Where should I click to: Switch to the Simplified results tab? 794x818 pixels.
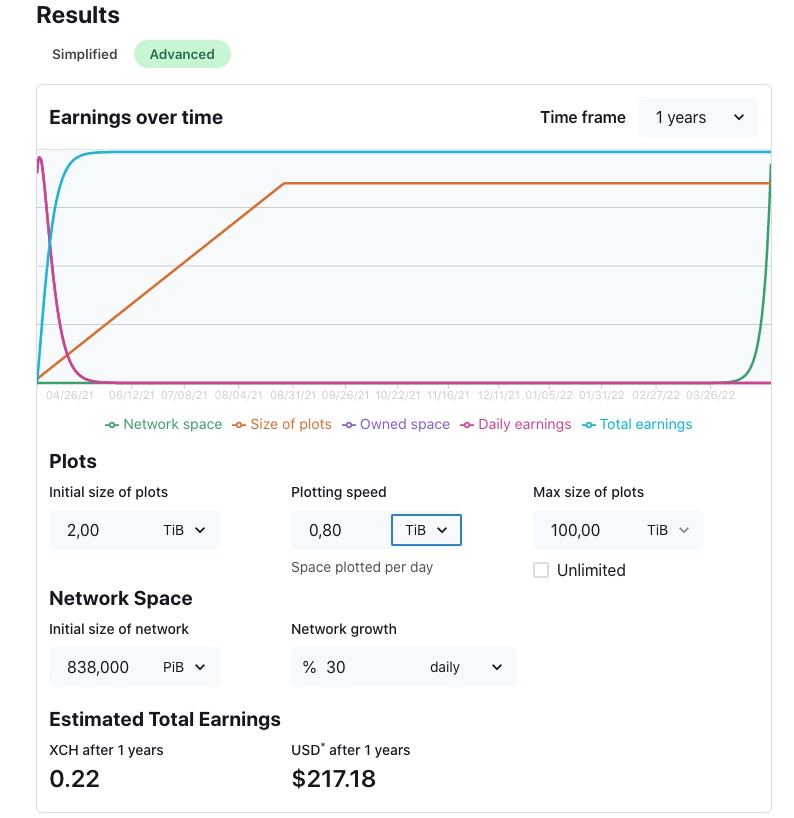pos(85,54)
